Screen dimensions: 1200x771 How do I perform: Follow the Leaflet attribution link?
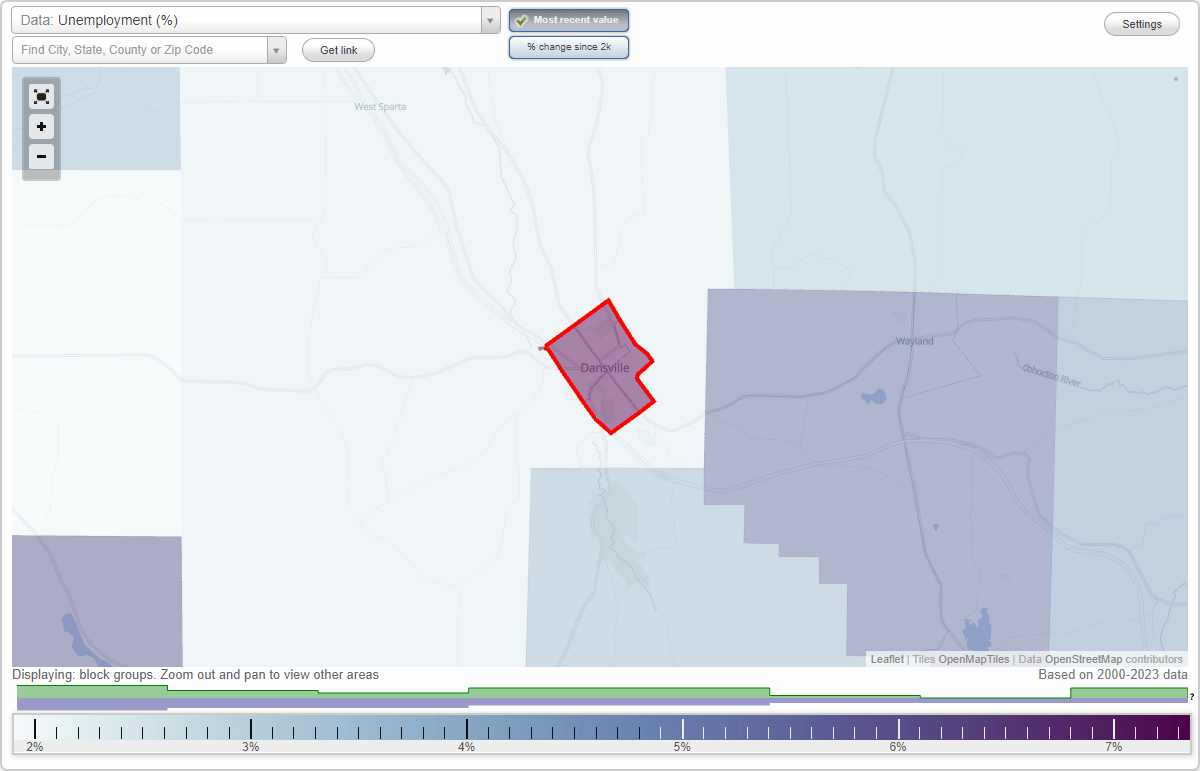pos(886,659)
